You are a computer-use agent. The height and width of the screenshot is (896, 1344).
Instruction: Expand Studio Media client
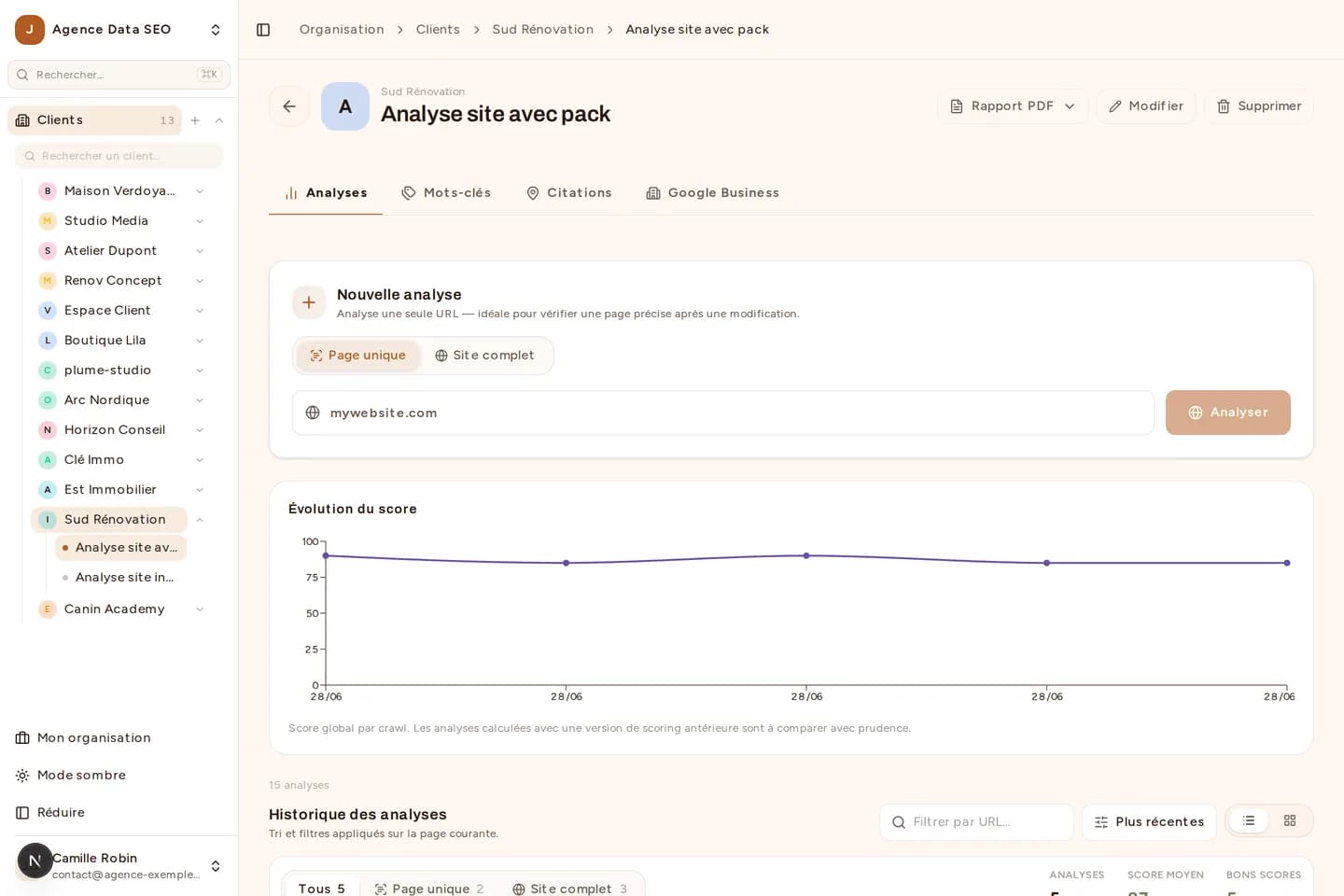tap(200, 221)
